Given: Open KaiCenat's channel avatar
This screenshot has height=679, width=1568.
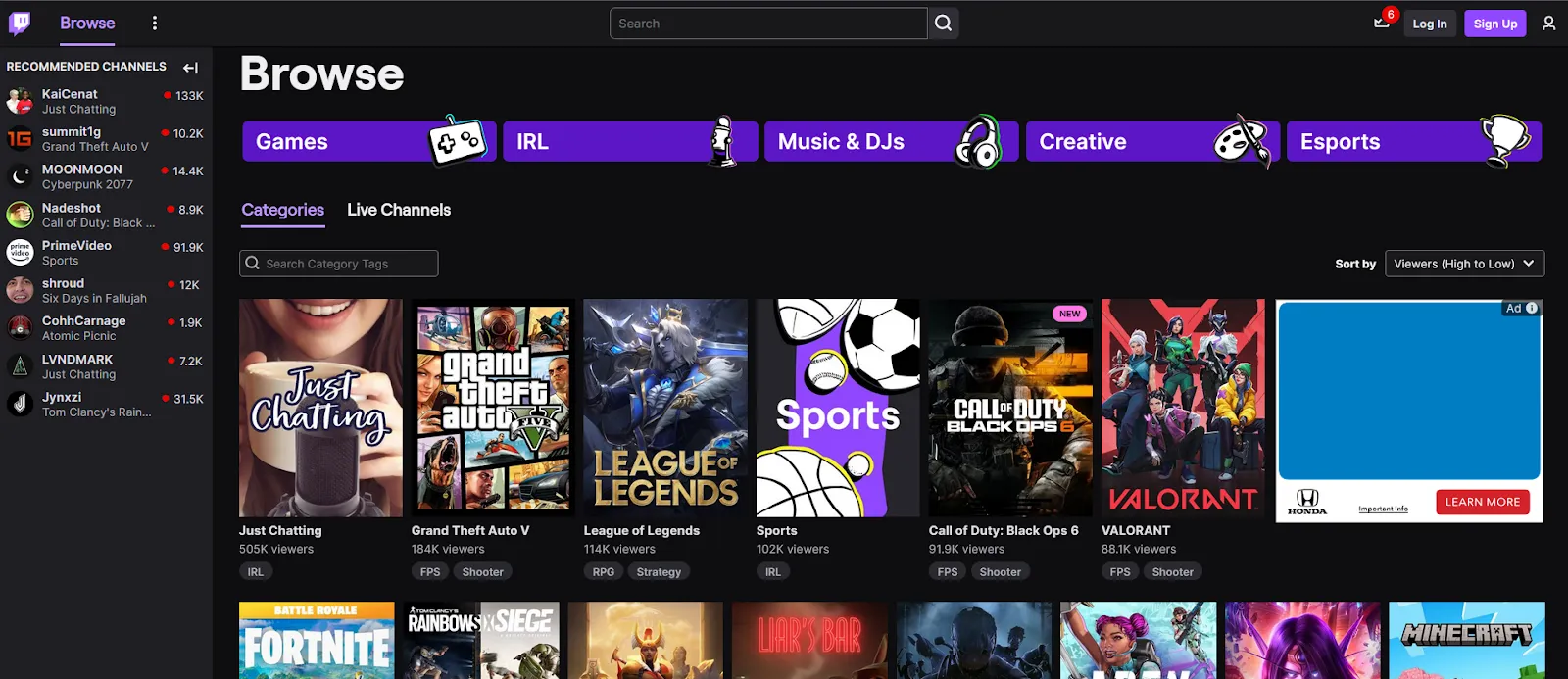Looking at the screenshot, I should (x=20, y=101).
